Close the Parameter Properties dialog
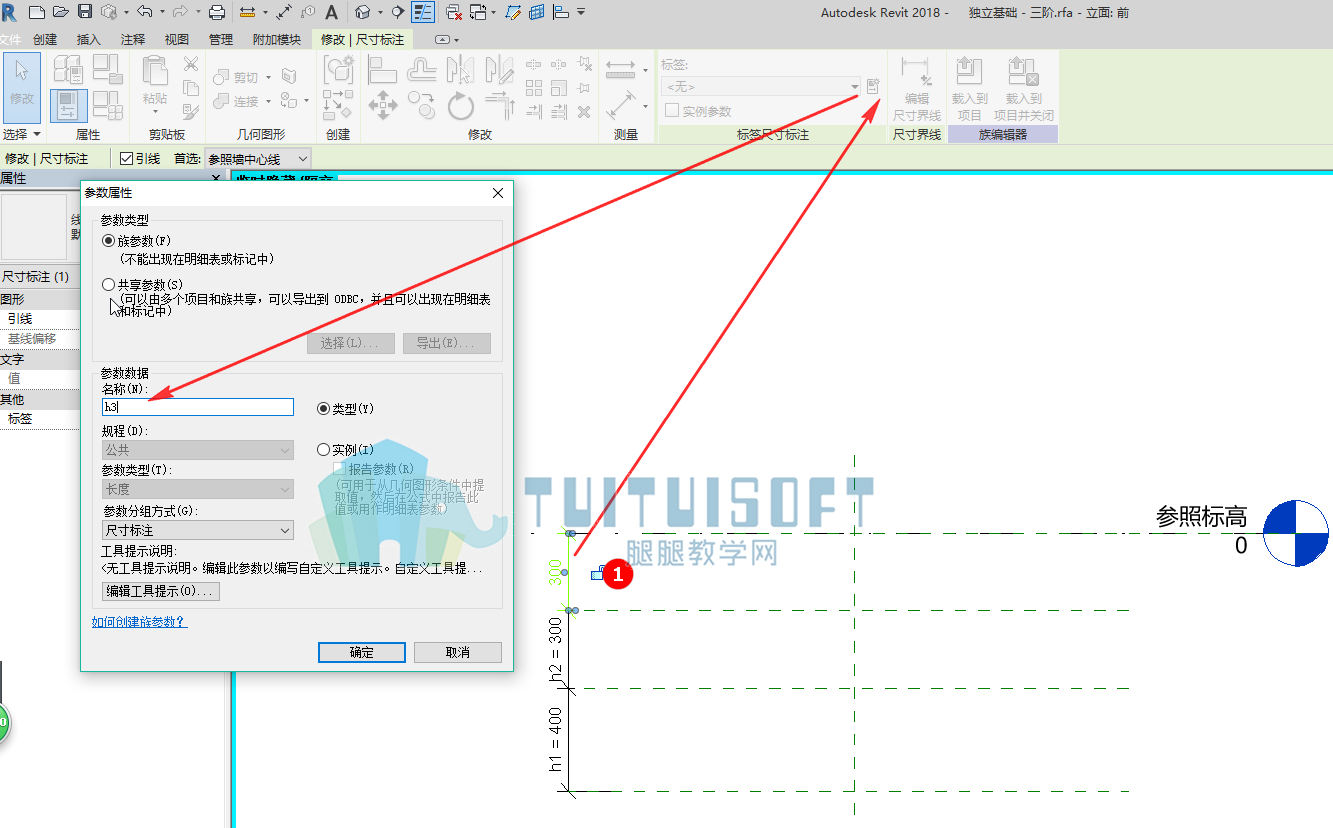Screen dimensions: 1333x828 coord(498,193)
